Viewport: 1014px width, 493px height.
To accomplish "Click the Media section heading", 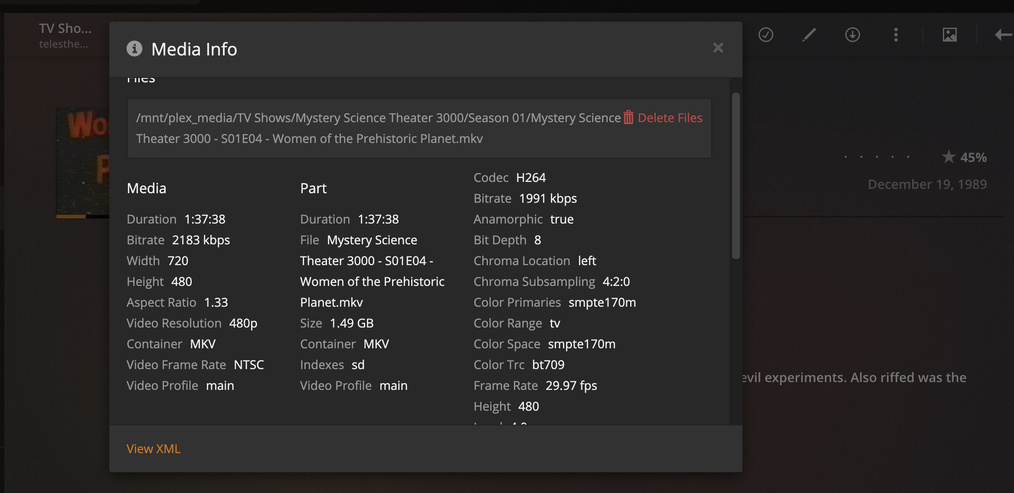I will coord(147,188).
